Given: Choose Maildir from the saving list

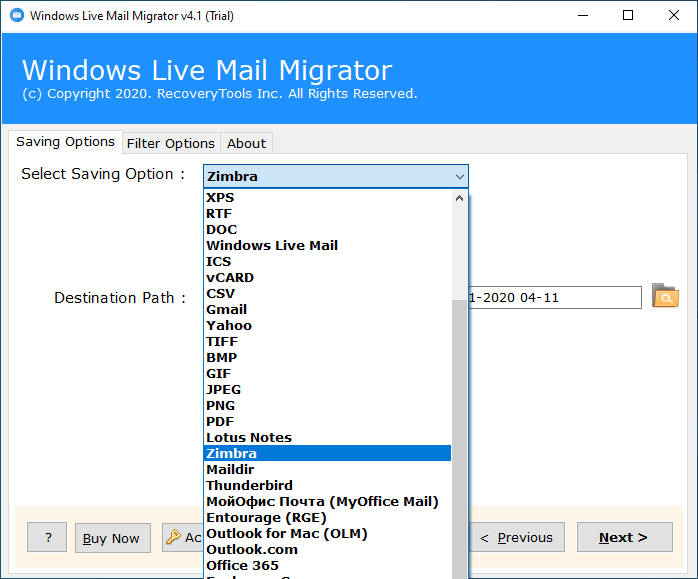Looking at the screenshot, I should [x=327, y=470].
